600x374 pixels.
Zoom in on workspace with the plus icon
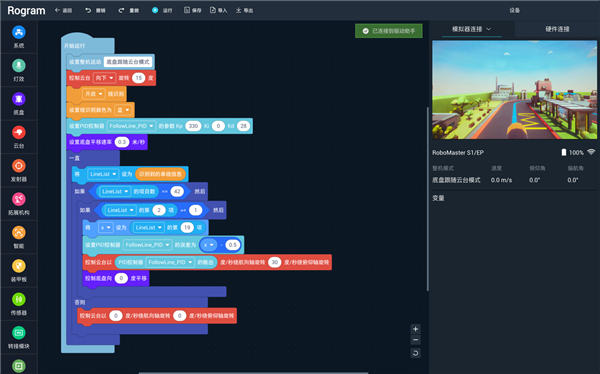tap(416, 329)
